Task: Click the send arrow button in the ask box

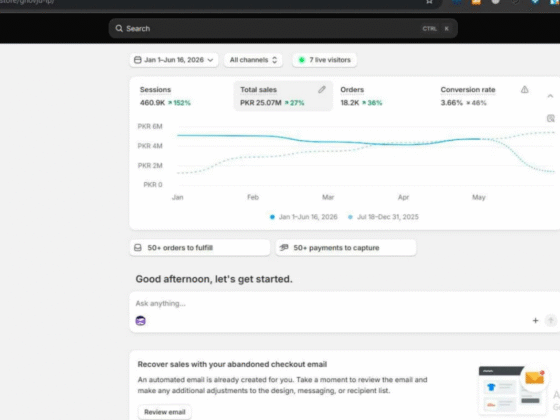Action: coord(551,321)
